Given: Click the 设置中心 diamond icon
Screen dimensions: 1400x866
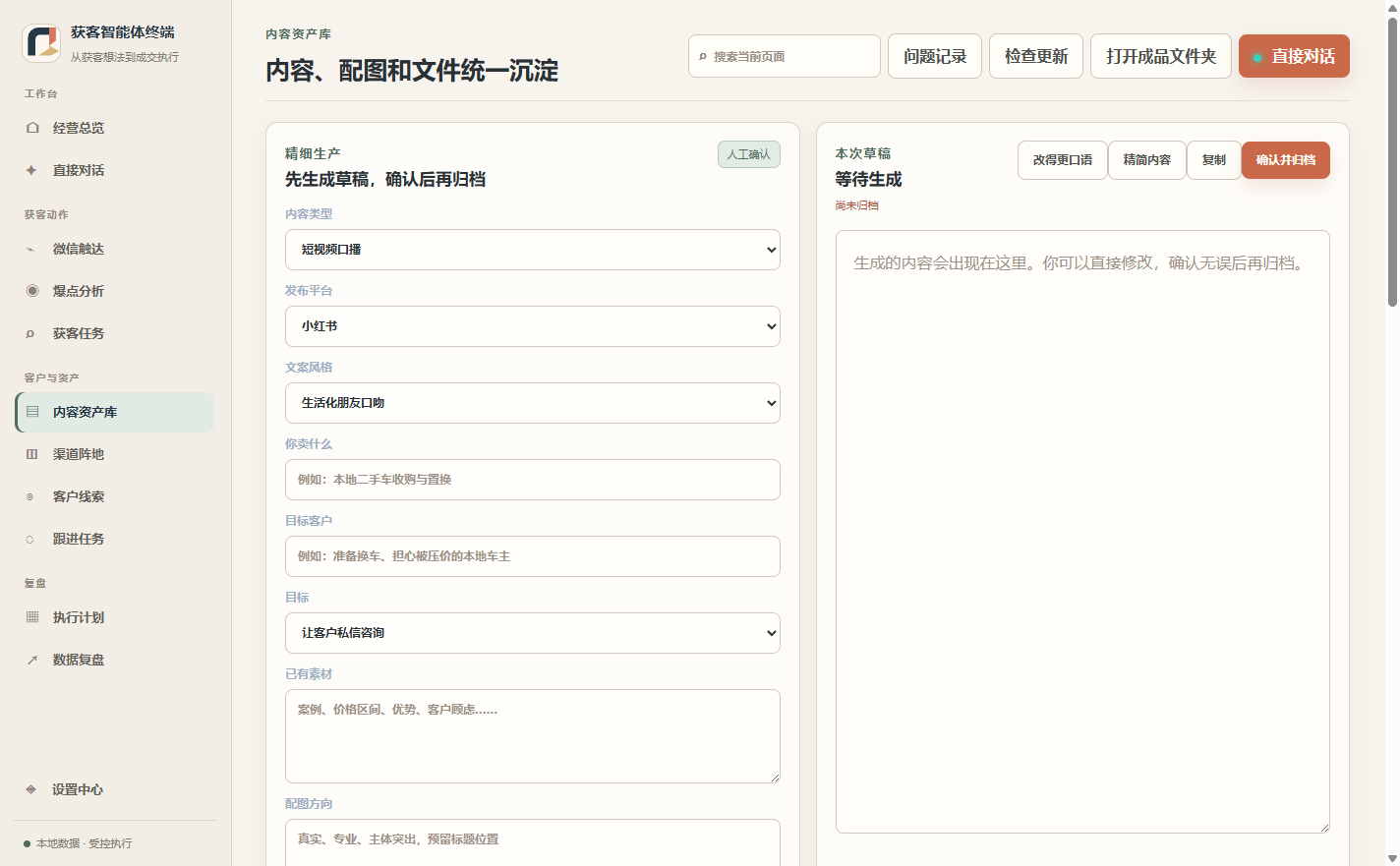Looking at the screenshot, I should pyautogui.click(x=31, y=789).
